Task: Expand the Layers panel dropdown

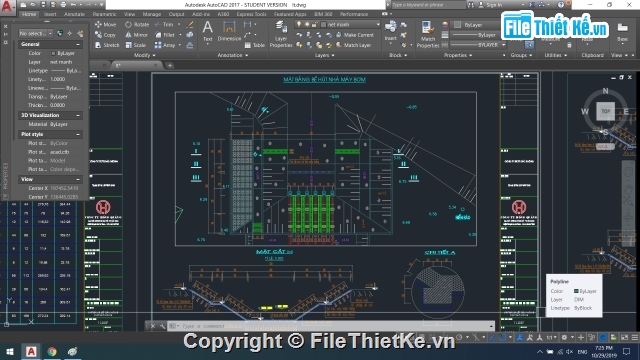Action: point(325,55)
